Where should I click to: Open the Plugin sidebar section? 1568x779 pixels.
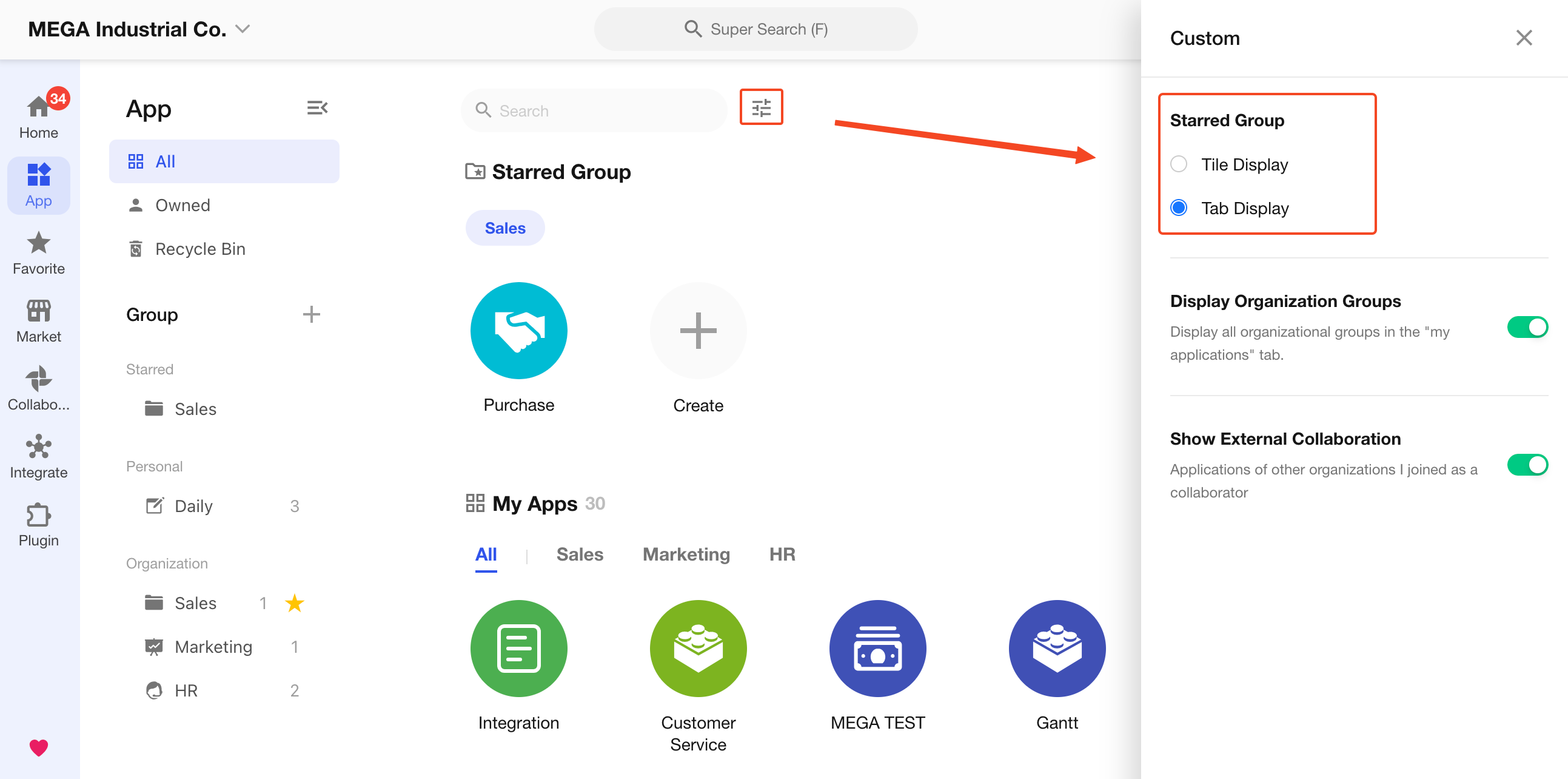point(38,524)
